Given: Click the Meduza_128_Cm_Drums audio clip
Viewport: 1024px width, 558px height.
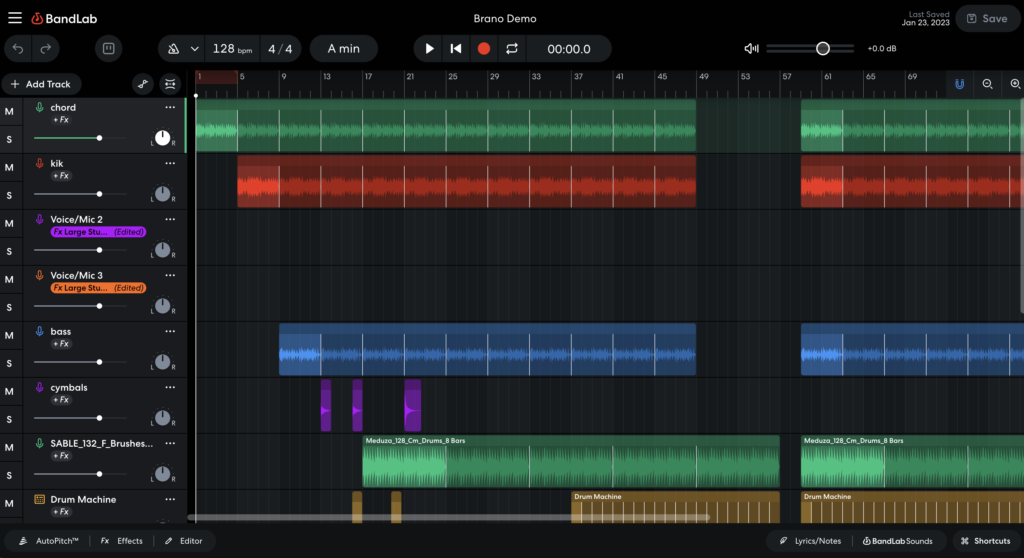Looking at the screenshot, I should pyautogui.click(x=570, y=466).
